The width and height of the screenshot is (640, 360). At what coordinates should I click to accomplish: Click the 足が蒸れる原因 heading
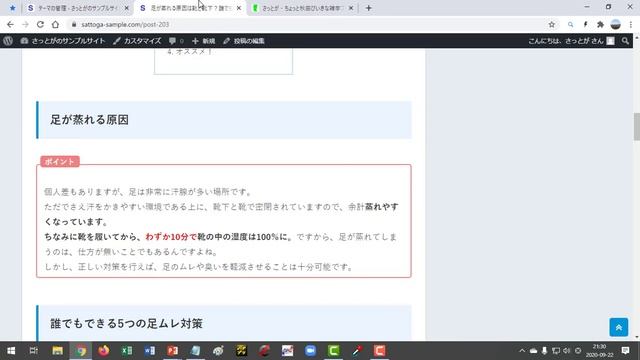89,120
